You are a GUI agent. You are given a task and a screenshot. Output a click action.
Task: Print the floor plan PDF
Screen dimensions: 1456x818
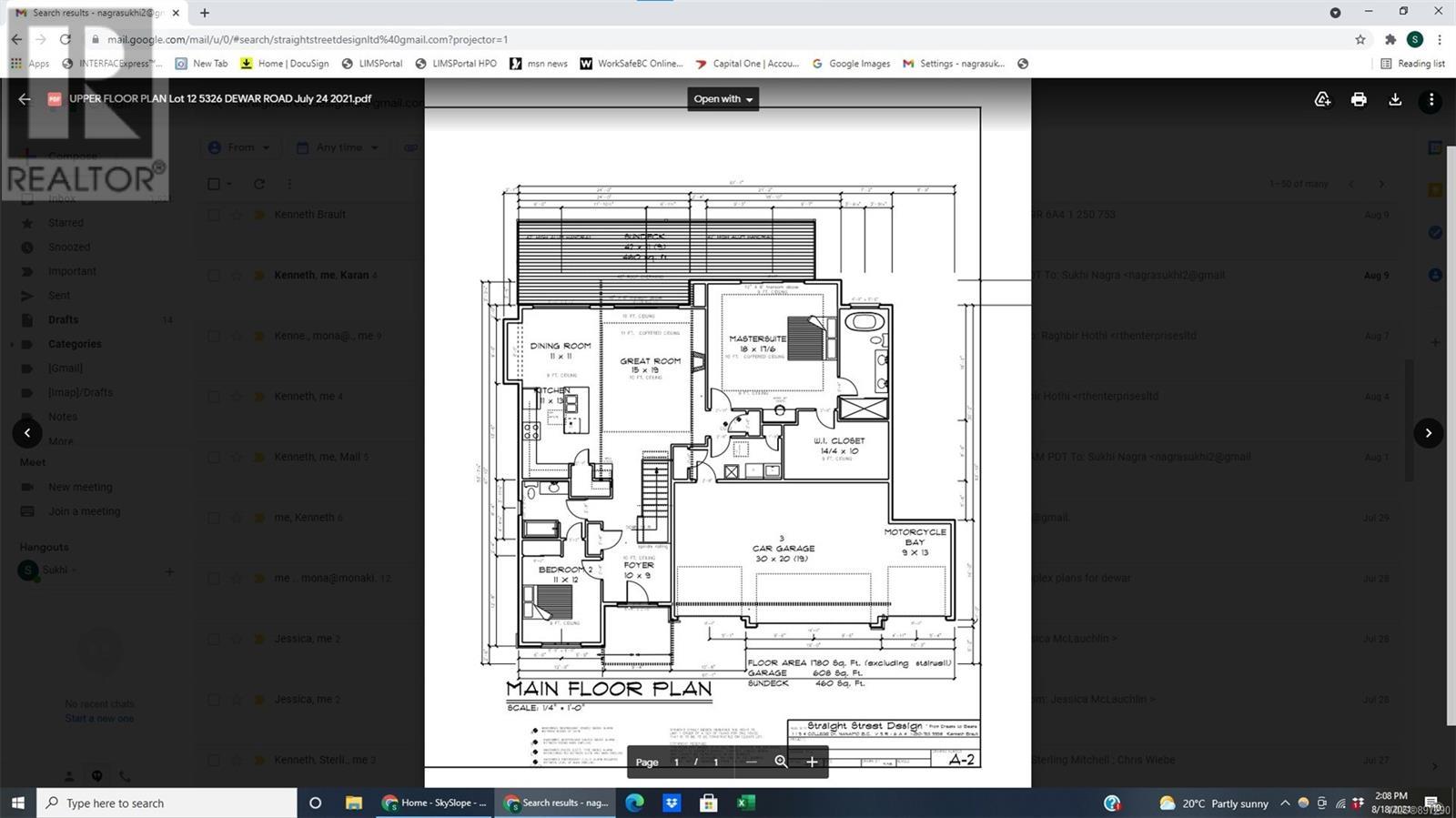[1359, 99]
